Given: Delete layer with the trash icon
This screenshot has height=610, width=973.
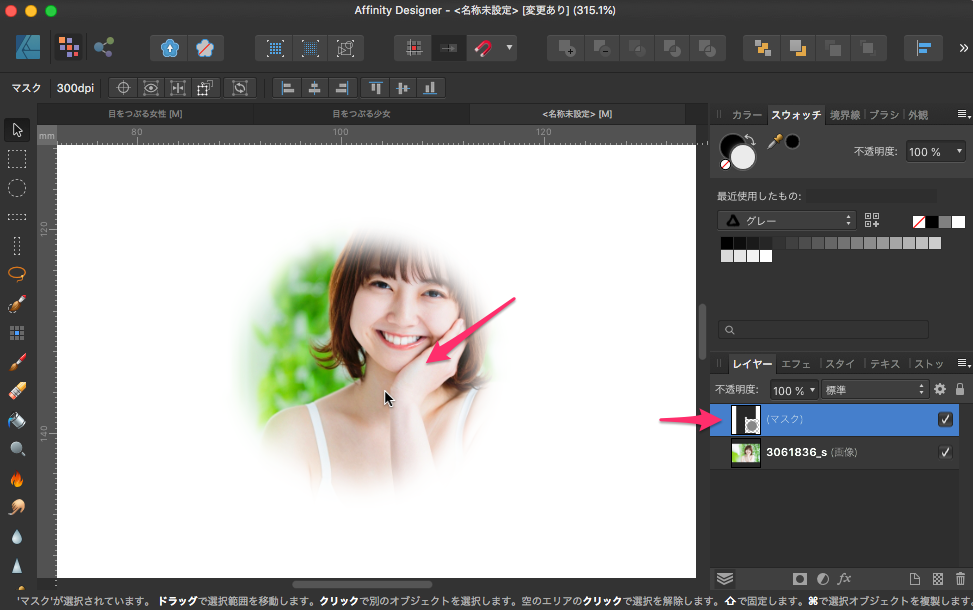Looking at the screenshot, I should 960,578.
